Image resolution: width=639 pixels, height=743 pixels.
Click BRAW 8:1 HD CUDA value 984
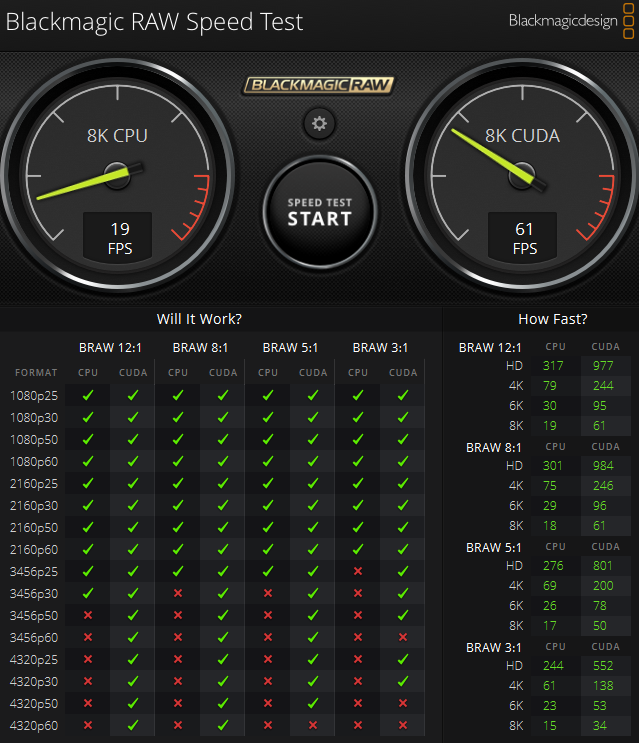pos(603,466)
